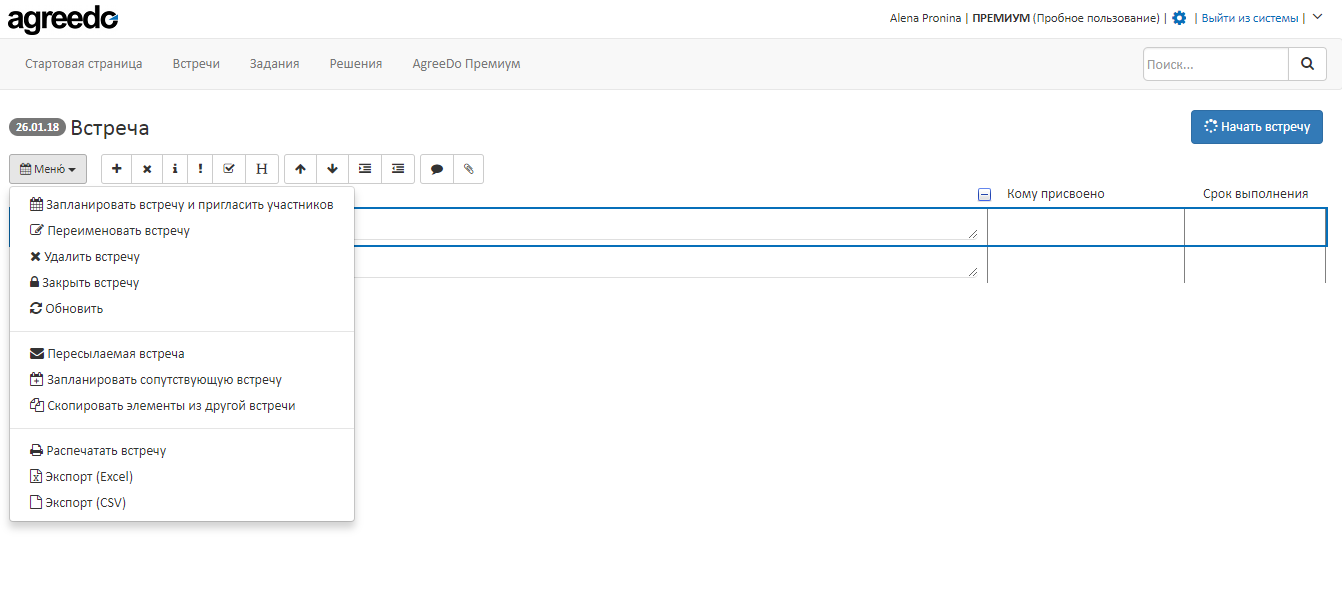Click the add item plus icon in toolbar

116,169
